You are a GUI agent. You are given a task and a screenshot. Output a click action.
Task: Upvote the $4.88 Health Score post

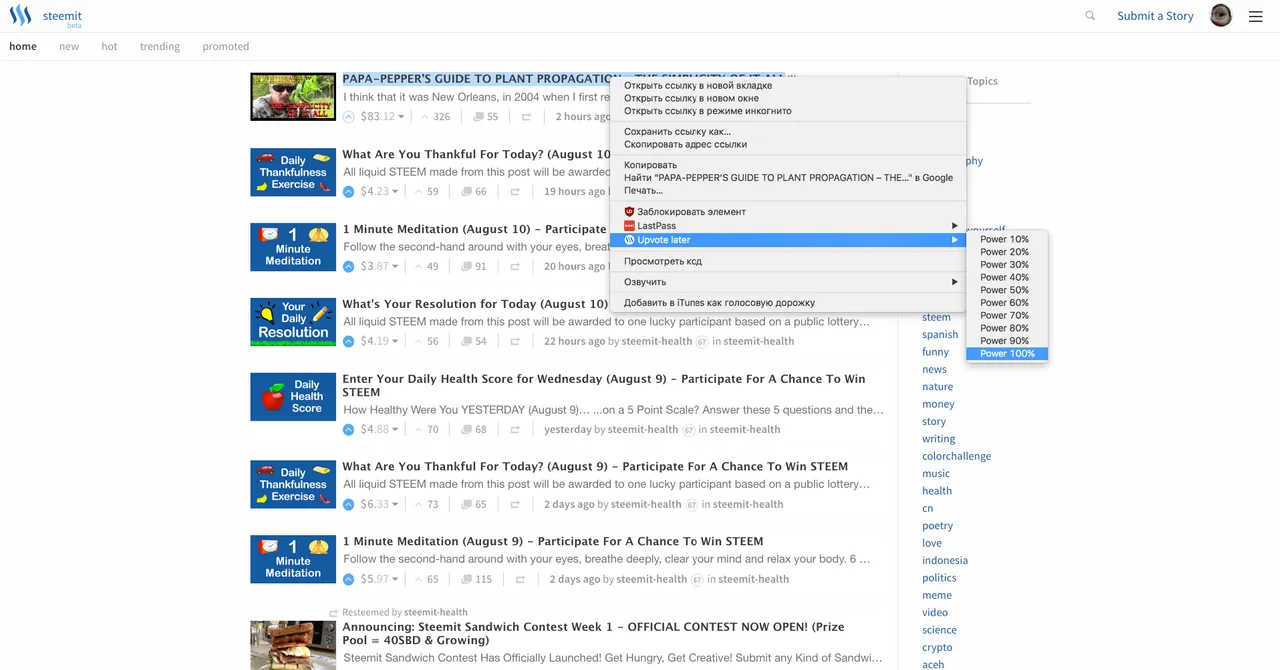pos(349,430)
